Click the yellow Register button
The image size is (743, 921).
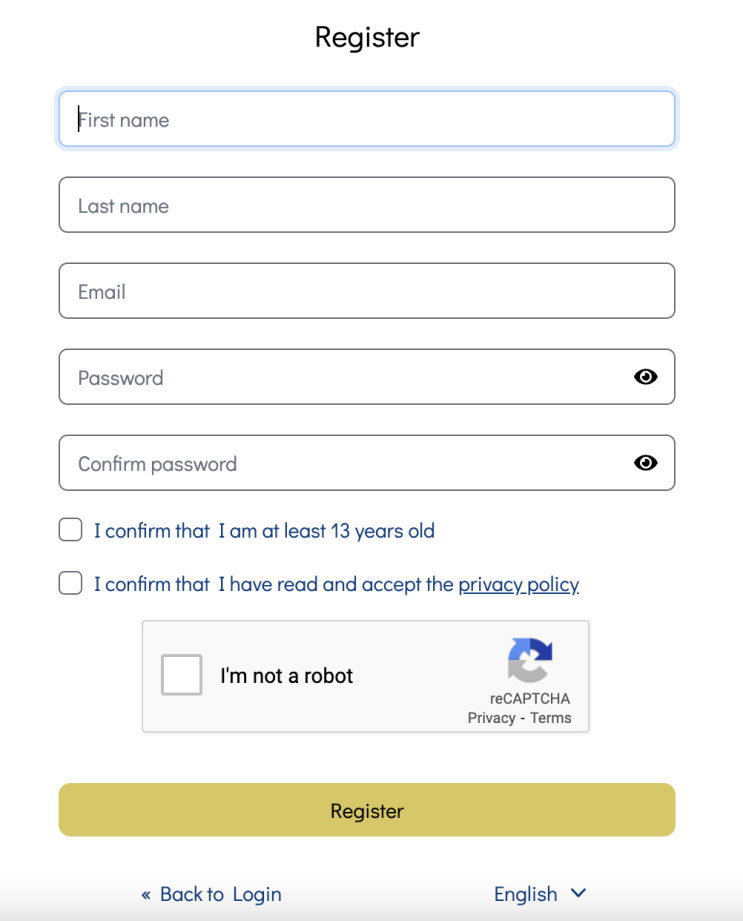tap(367, 810)
